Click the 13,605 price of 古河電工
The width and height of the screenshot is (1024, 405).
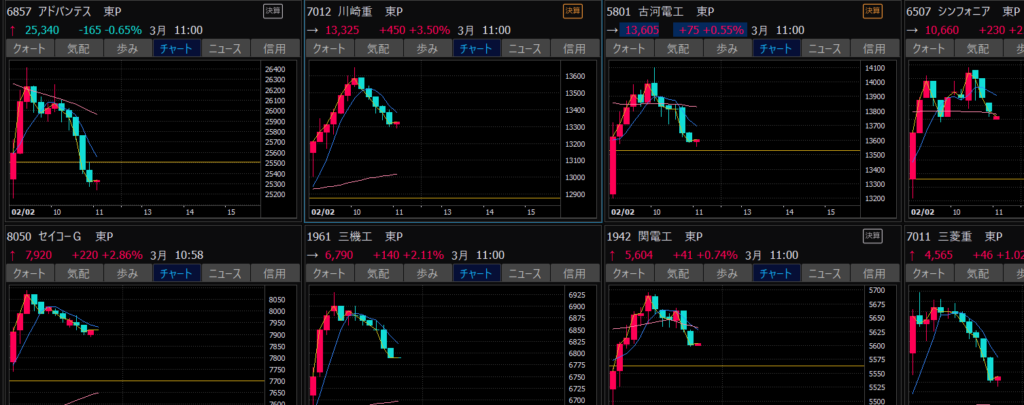642,30
